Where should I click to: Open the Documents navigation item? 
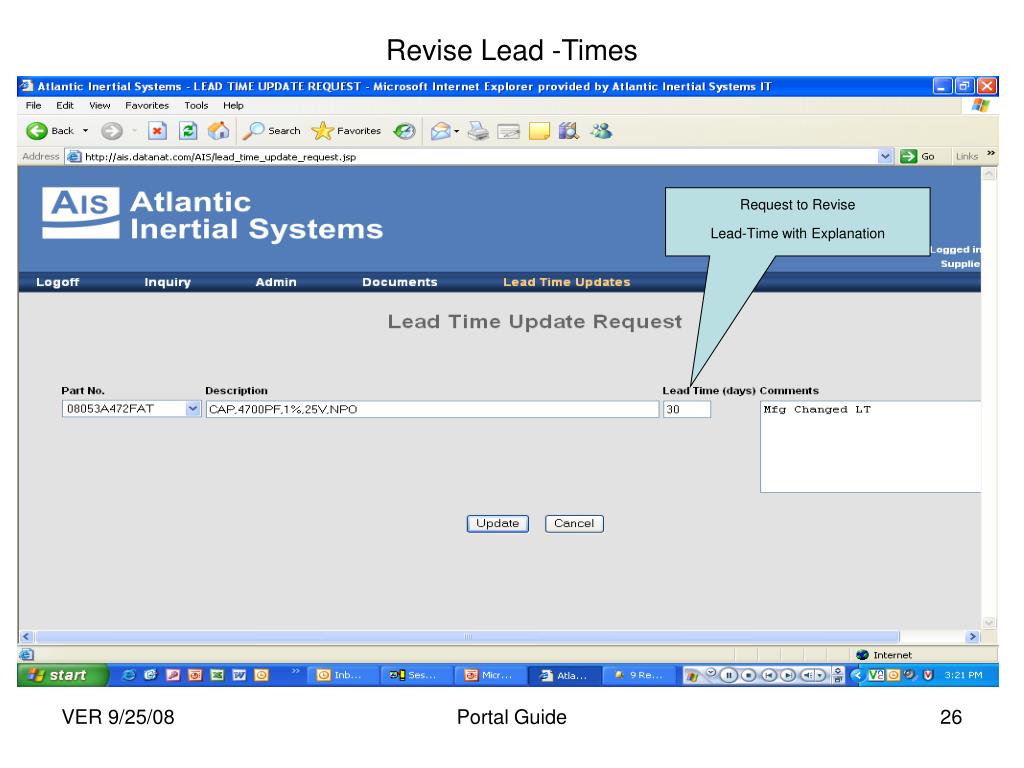click(x=400, y=282)
